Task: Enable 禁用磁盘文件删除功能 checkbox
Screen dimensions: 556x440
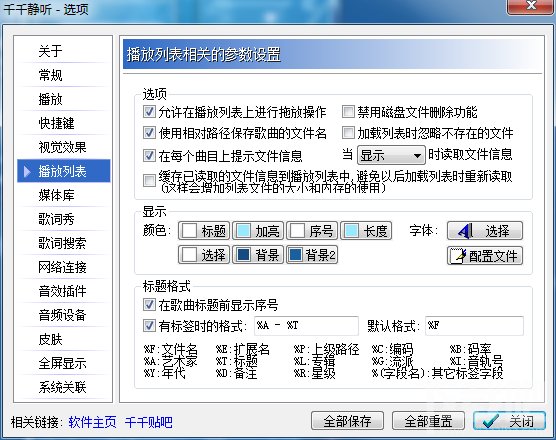Action: point(348,112)
